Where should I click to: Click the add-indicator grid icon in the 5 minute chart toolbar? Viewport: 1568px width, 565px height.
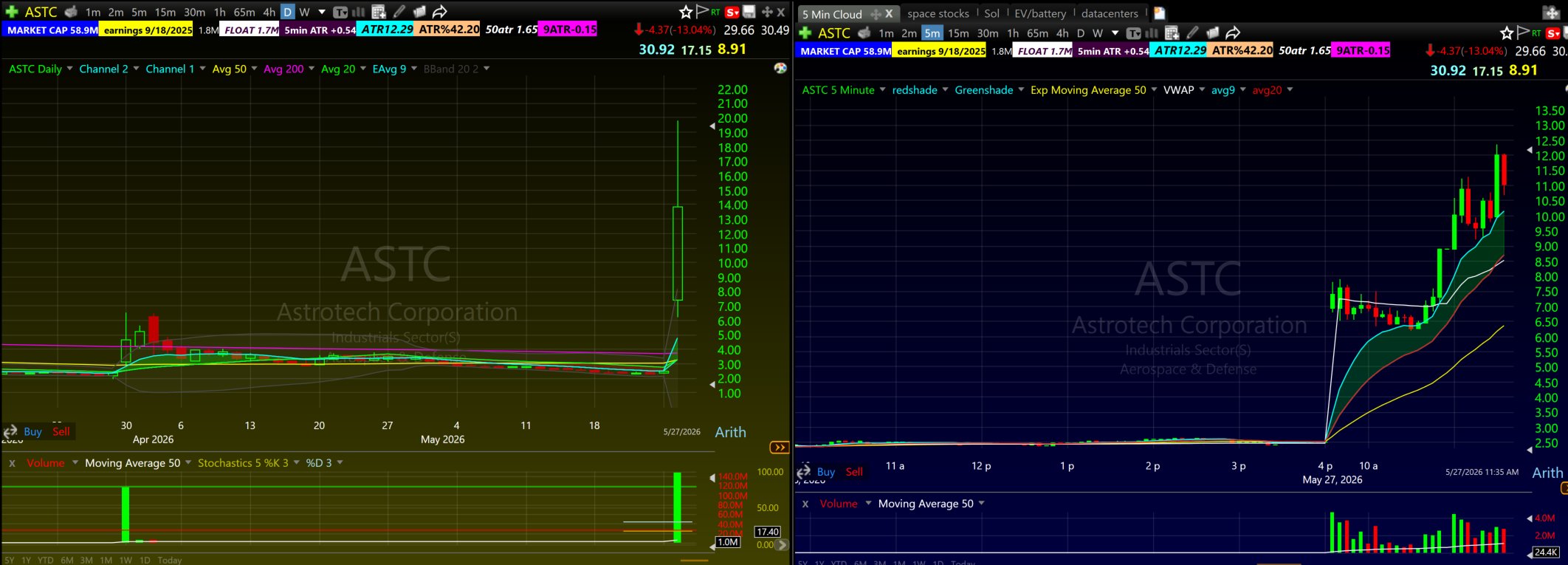(1172, 33)
